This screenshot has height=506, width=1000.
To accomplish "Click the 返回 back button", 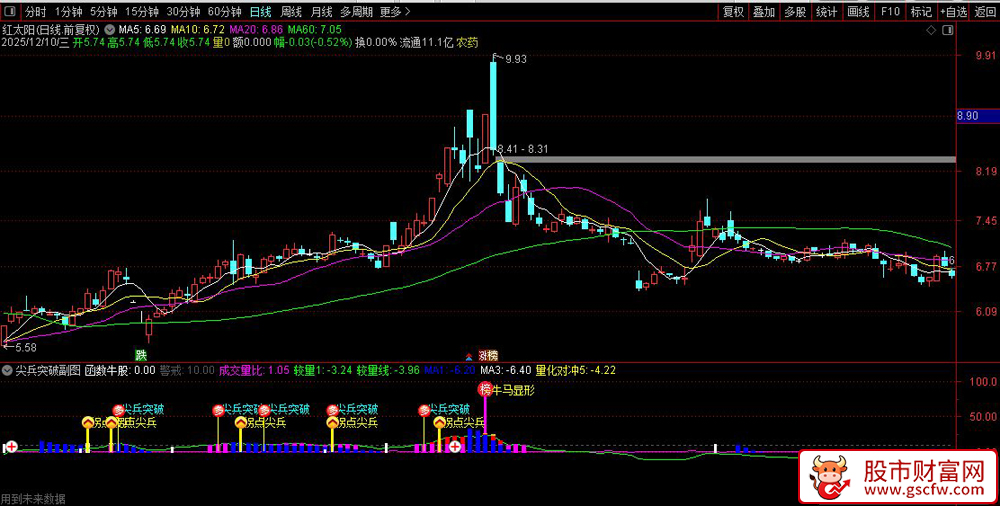I will [985, 11].
